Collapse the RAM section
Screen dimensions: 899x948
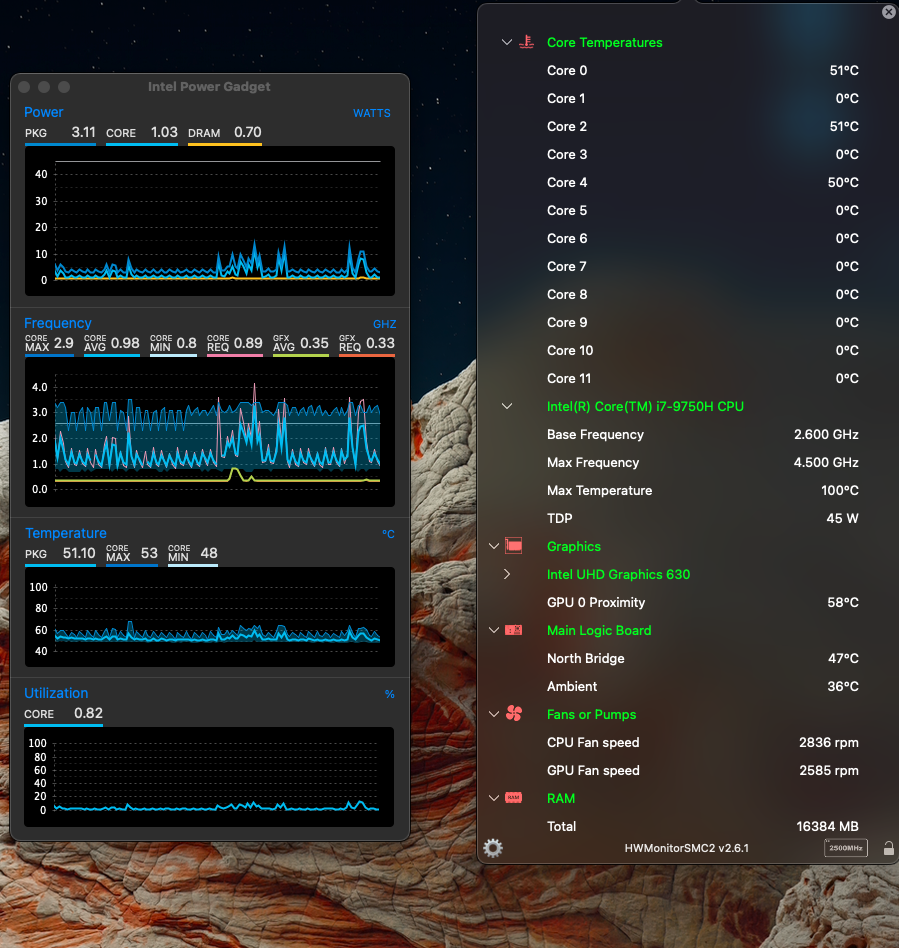click(494, 798)
